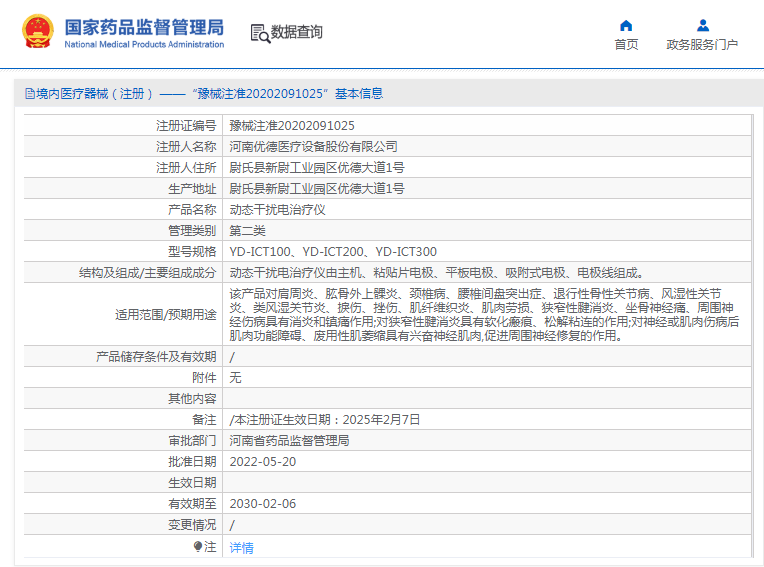764x567 pixels.
Task: Click the 其他内容 label
Action: click(192, 398)
